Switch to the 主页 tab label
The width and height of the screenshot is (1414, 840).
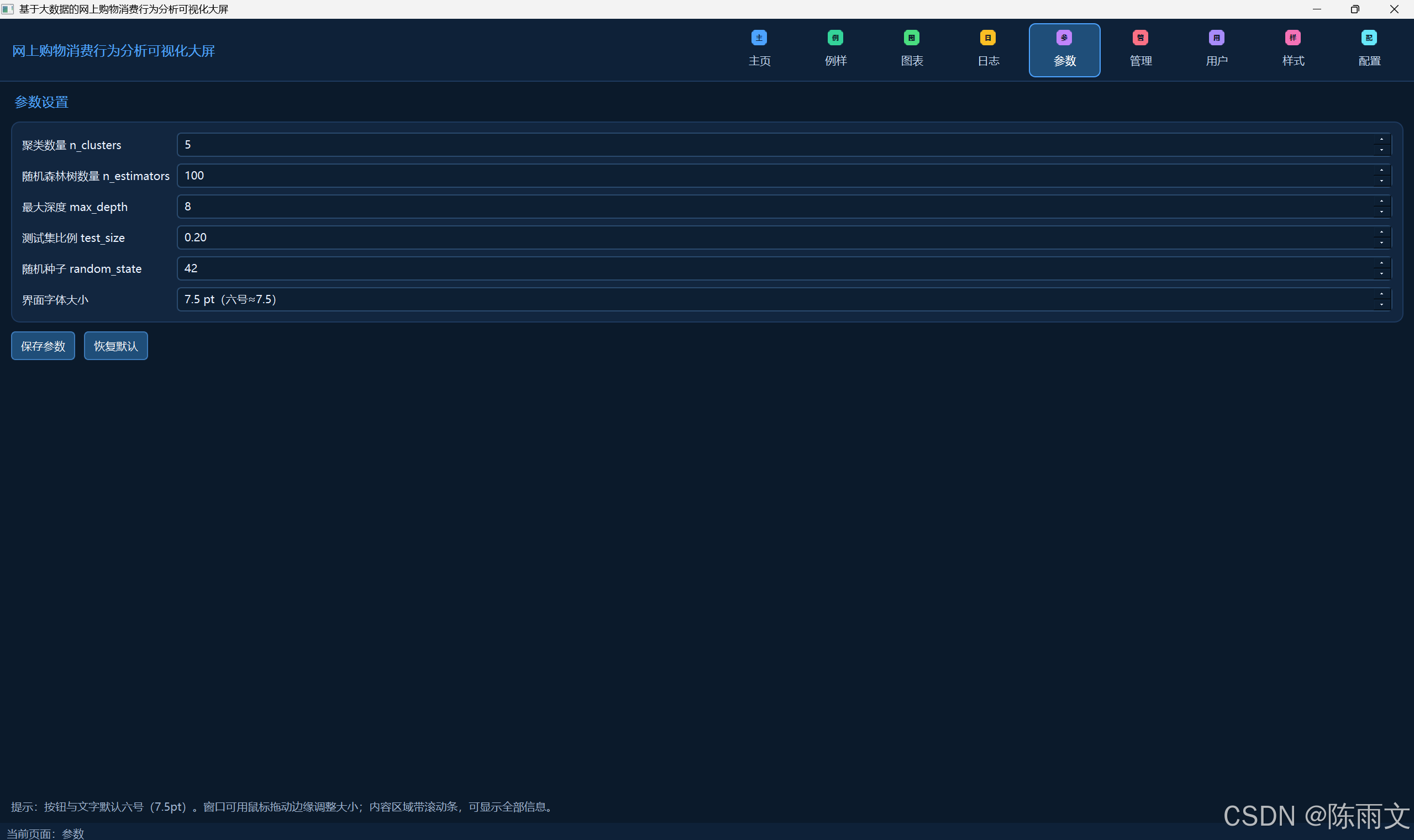click(x=759, y=61)
